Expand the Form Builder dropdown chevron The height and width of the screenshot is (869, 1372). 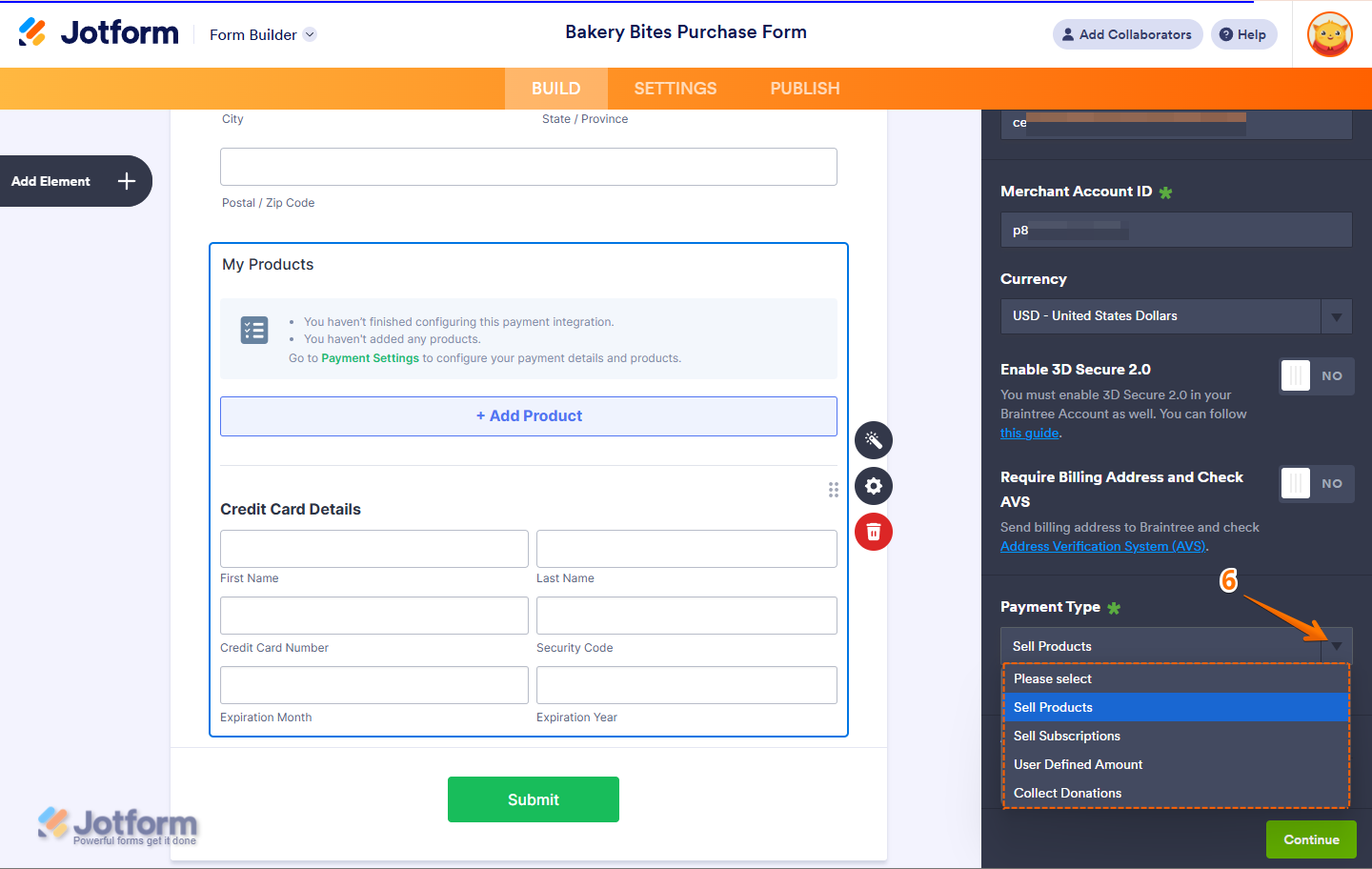point(310,34)
